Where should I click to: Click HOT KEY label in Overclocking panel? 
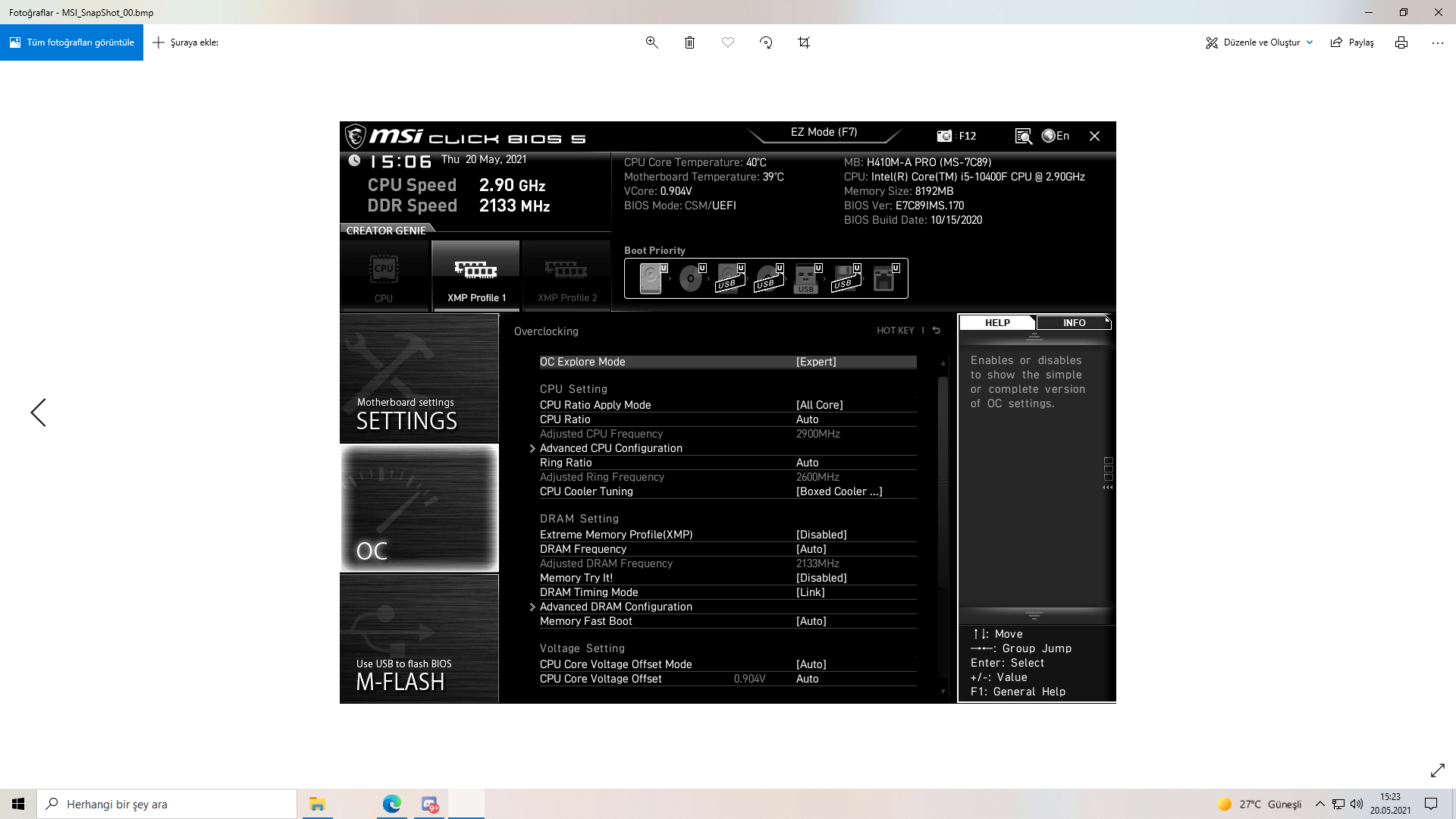(x=896, y=331)
